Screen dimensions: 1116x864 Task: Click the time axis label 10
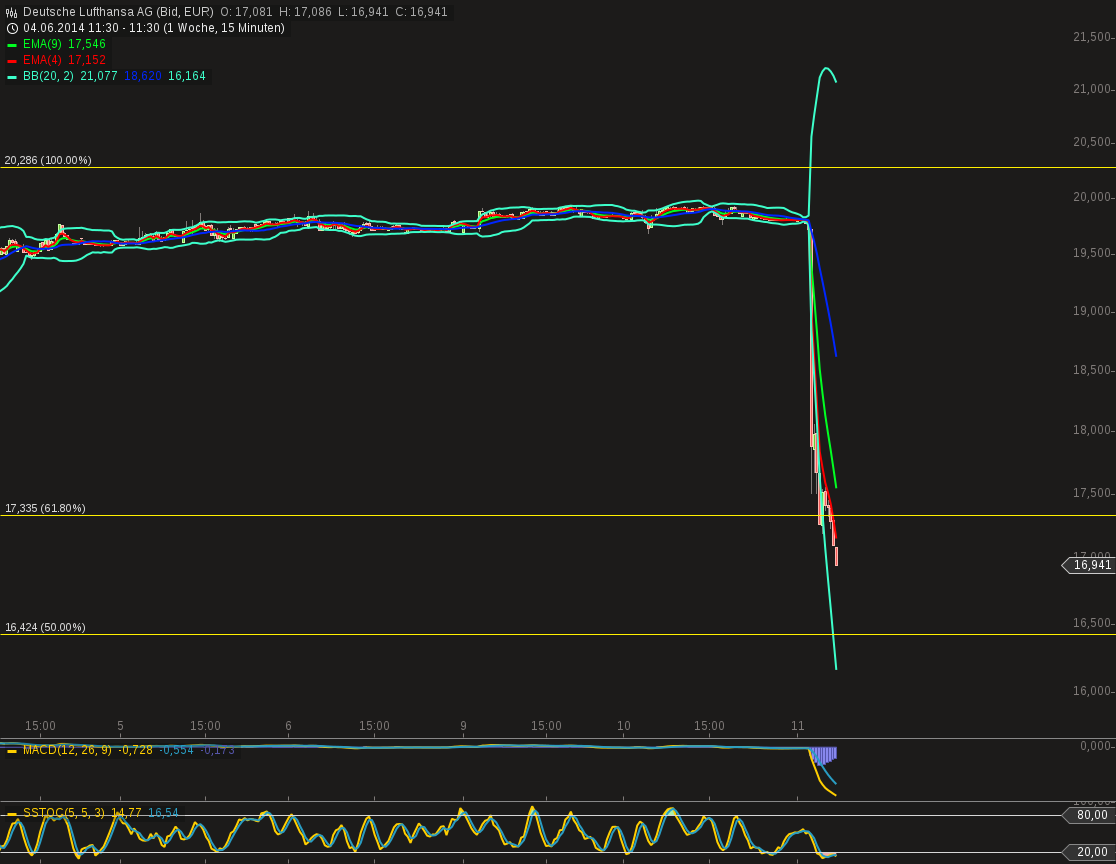coord(623,726)
